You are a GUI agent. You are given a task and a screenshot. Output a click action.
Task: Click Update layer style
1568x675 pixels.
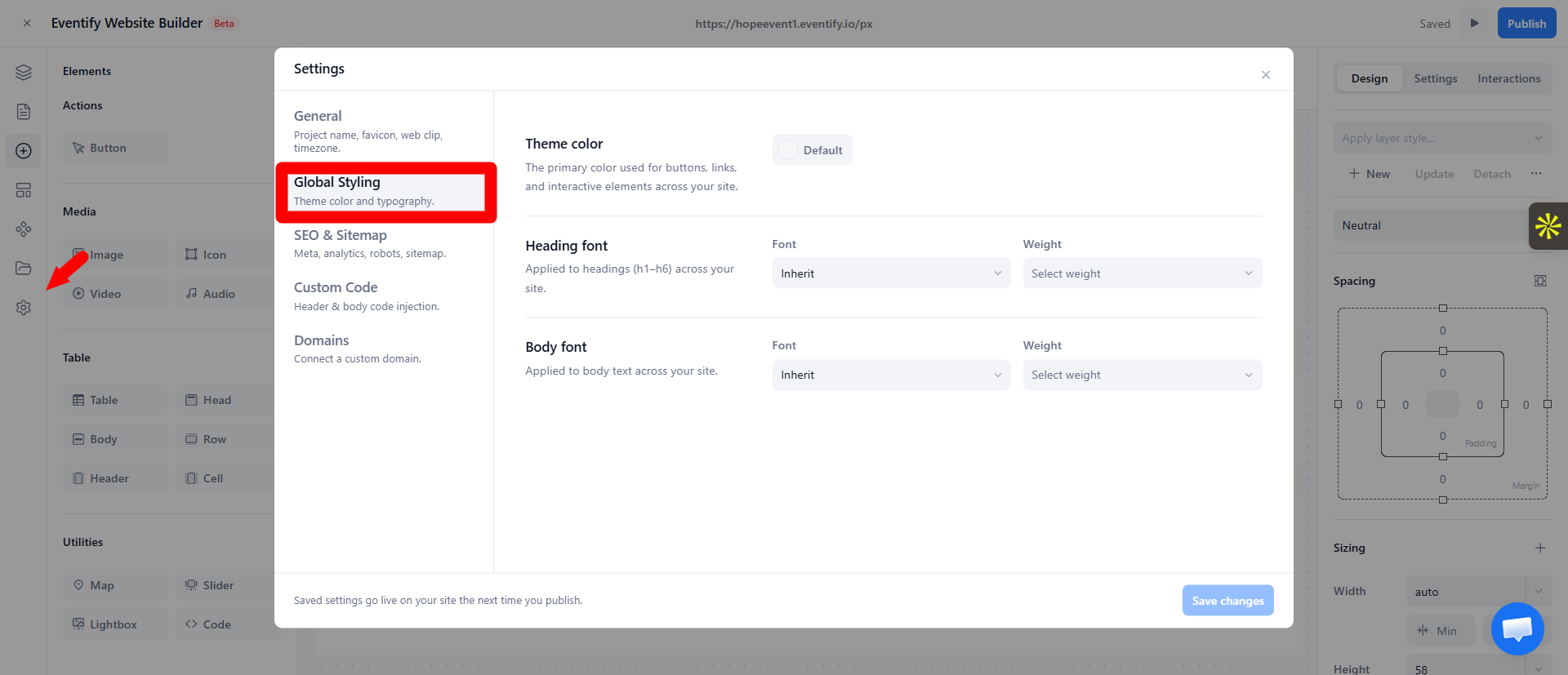1434,174
